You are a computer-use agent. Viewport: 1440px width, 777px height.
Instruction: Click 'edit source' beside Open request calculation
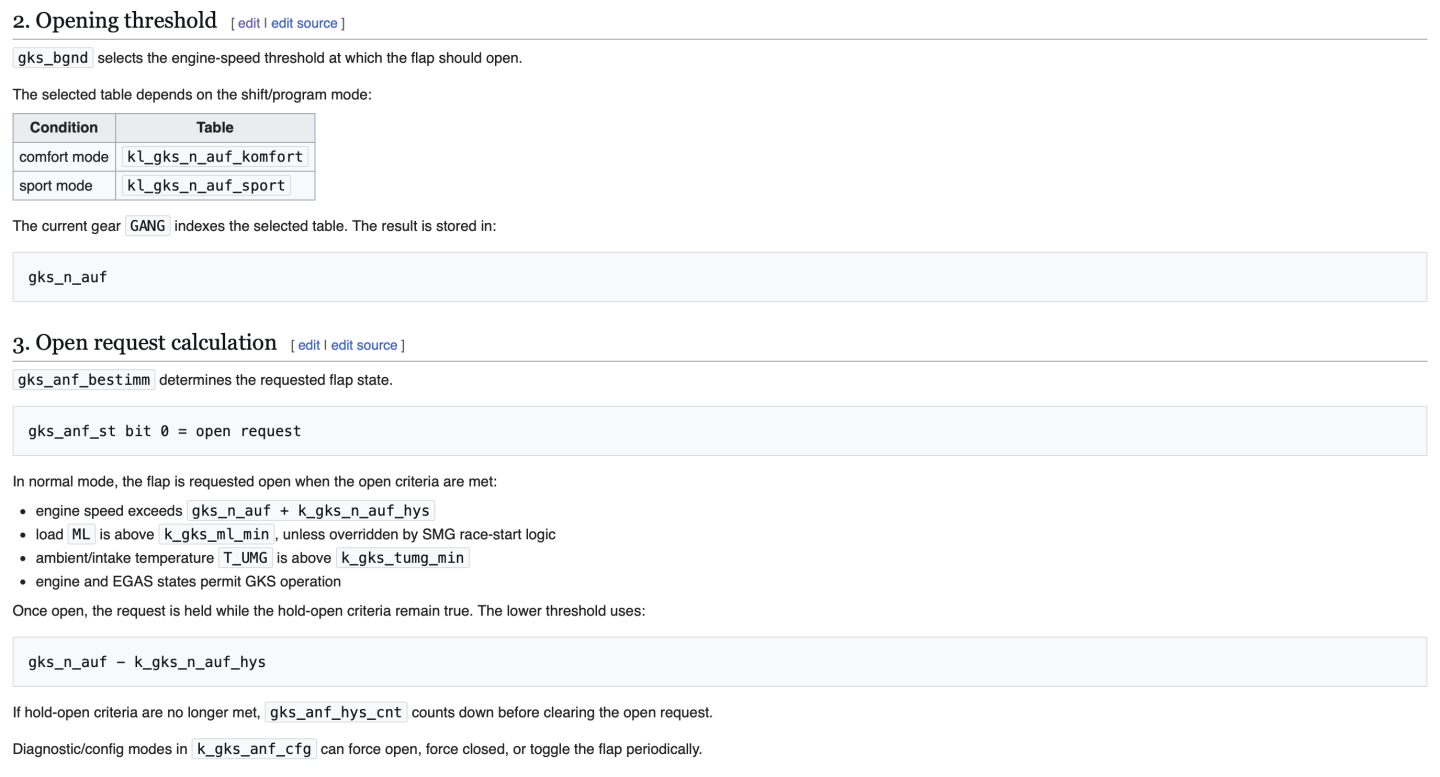[364, 345]
